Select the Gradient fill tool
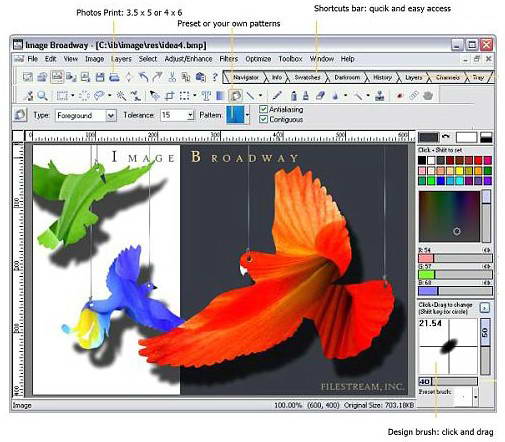 [x=220, y=96]
